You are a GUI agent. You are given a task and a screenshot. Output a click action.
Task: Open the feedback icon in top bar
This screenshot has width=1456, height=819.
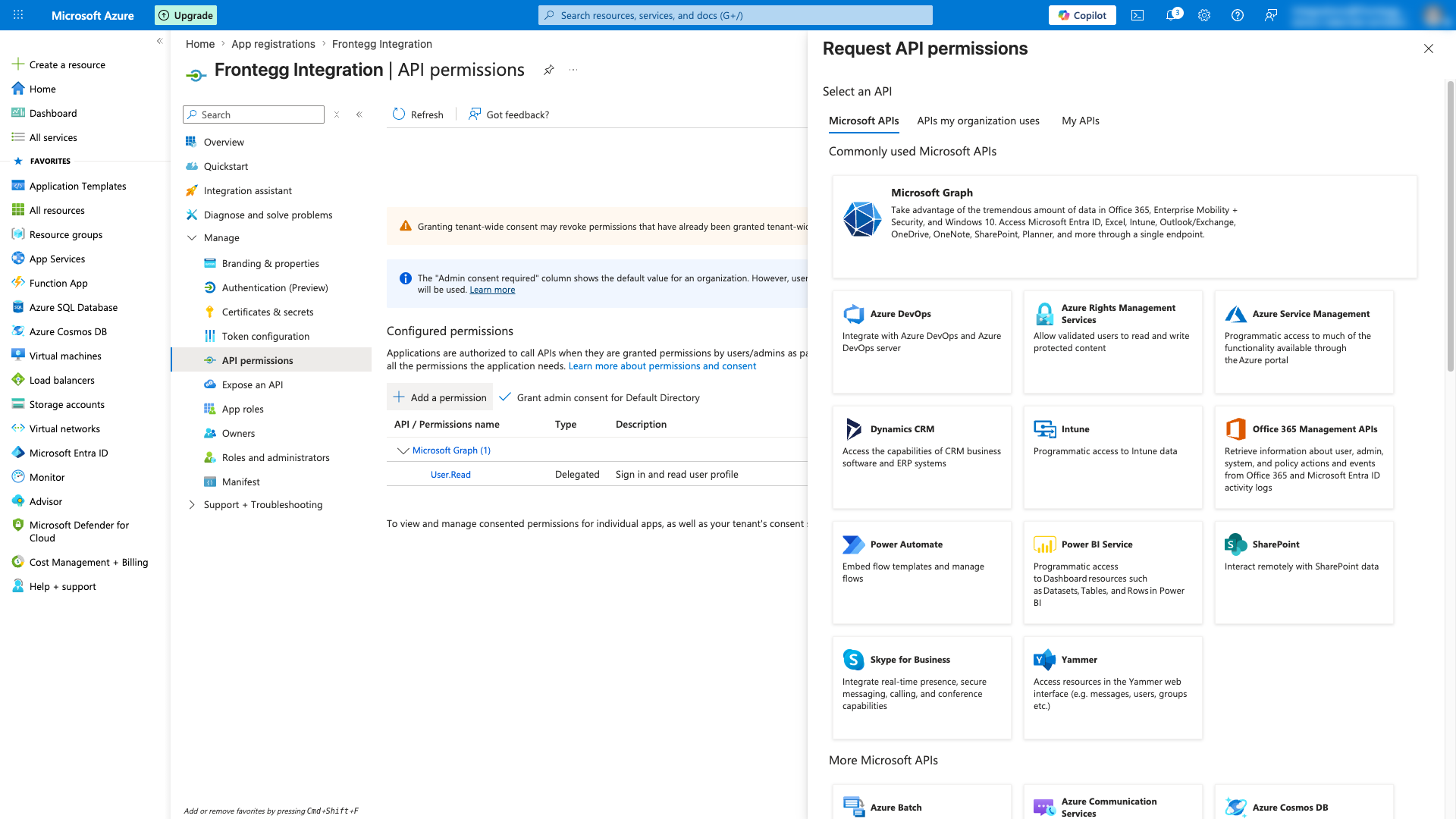pyautogui.click(x=1271, y=15)
